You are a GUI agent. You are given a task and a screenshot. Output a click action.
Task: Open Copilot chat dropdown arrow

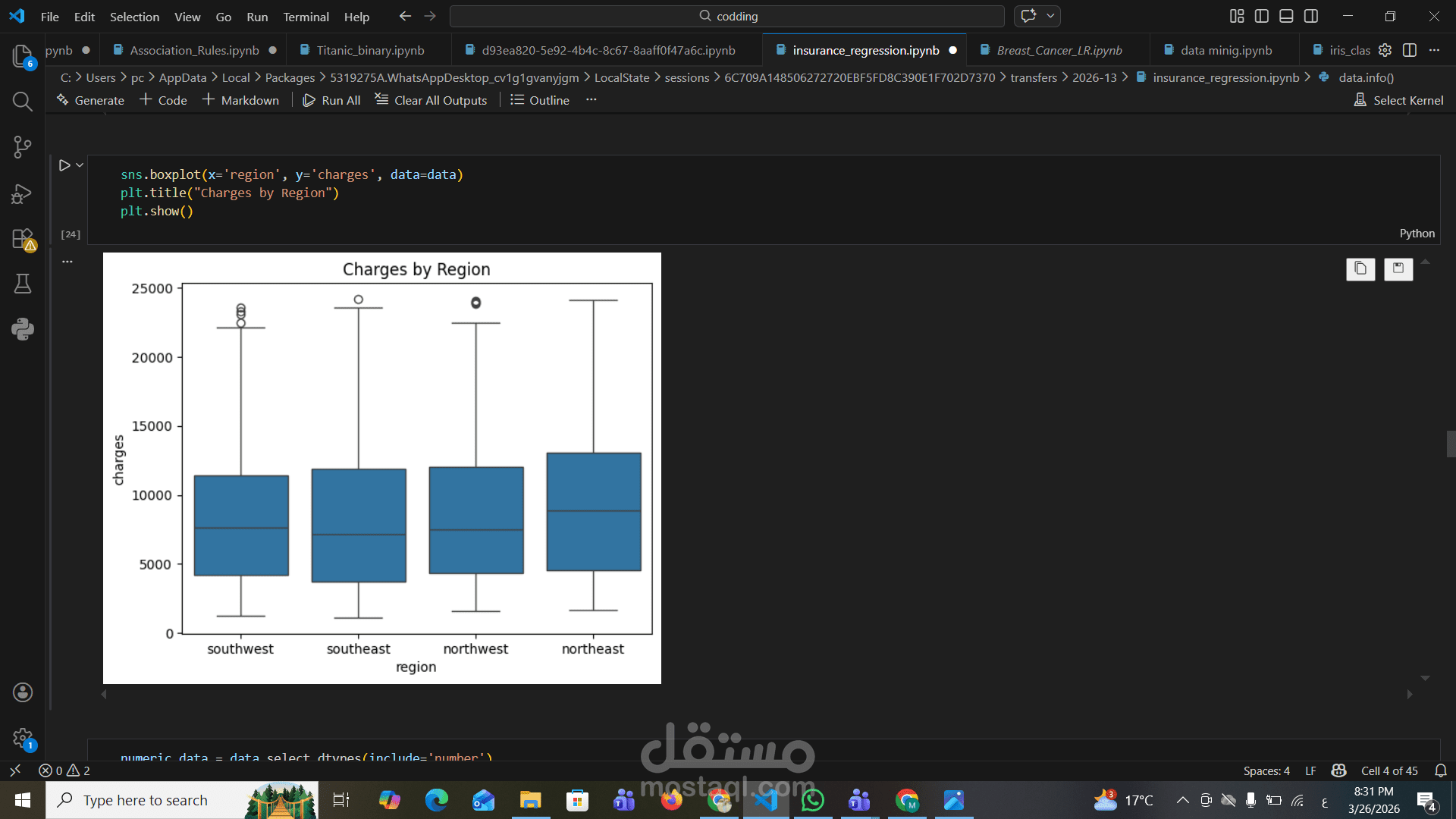tap(1050, 16)
